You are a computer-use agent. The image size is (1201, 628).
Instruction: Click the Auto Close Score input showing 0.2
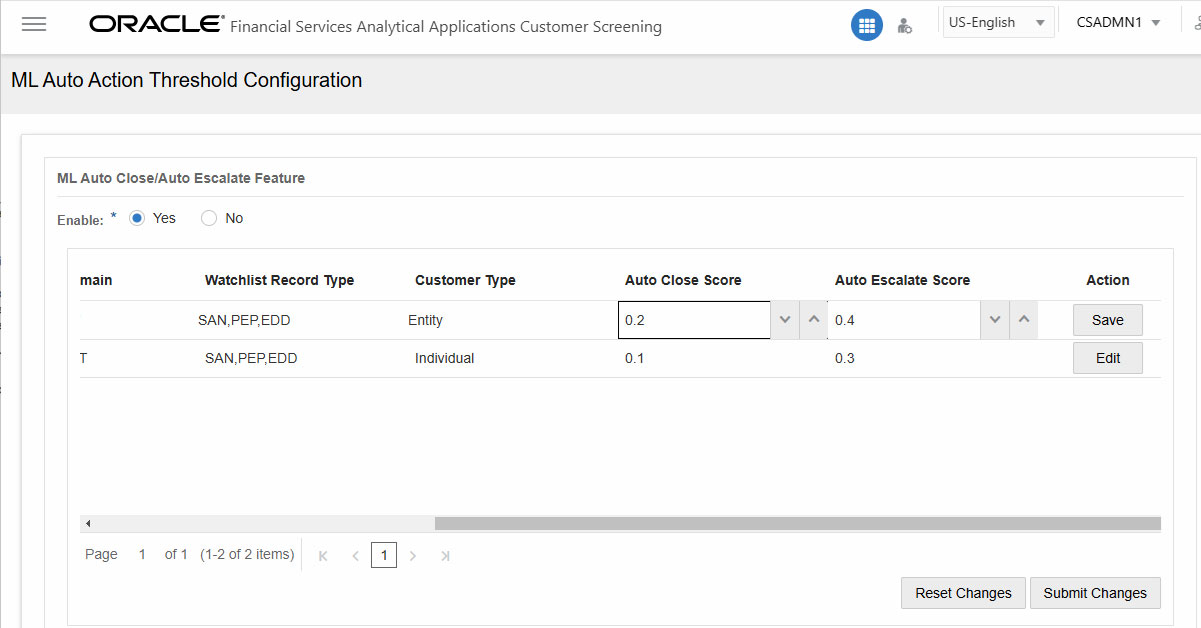pyautogui.click(x=693, y=319)
